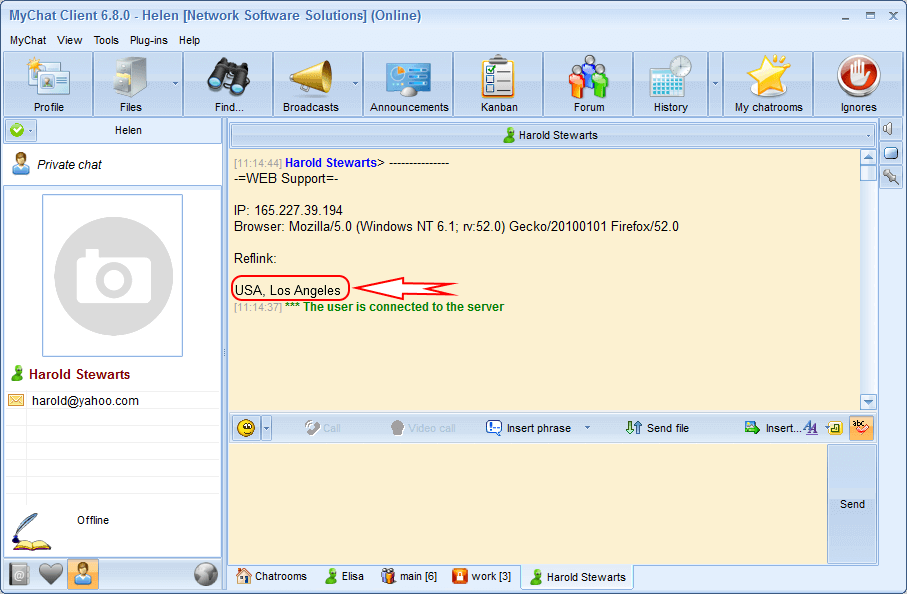Toggle the heart favorites view at bottom
The width and height of the screenshot is (907, 594).
click(49, 573)
